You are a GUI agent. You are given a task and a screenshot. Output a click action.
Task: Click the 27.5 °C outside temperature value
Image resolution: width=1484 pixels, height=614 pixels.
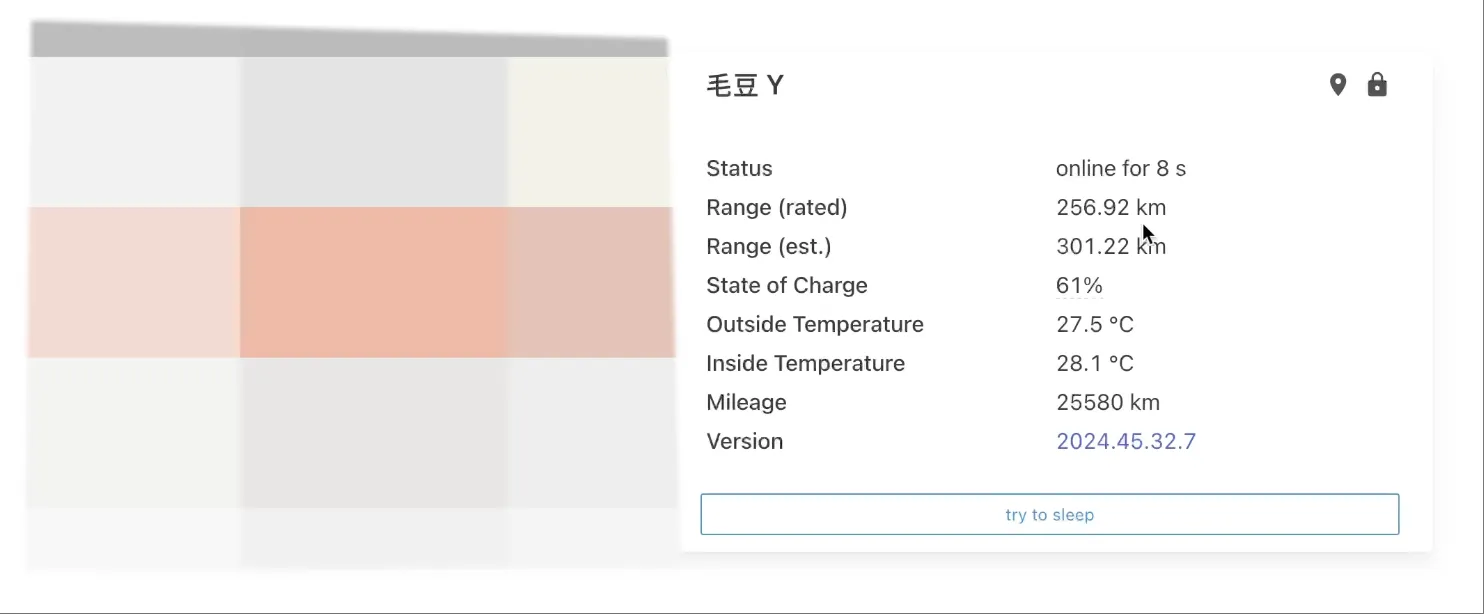1094,324
